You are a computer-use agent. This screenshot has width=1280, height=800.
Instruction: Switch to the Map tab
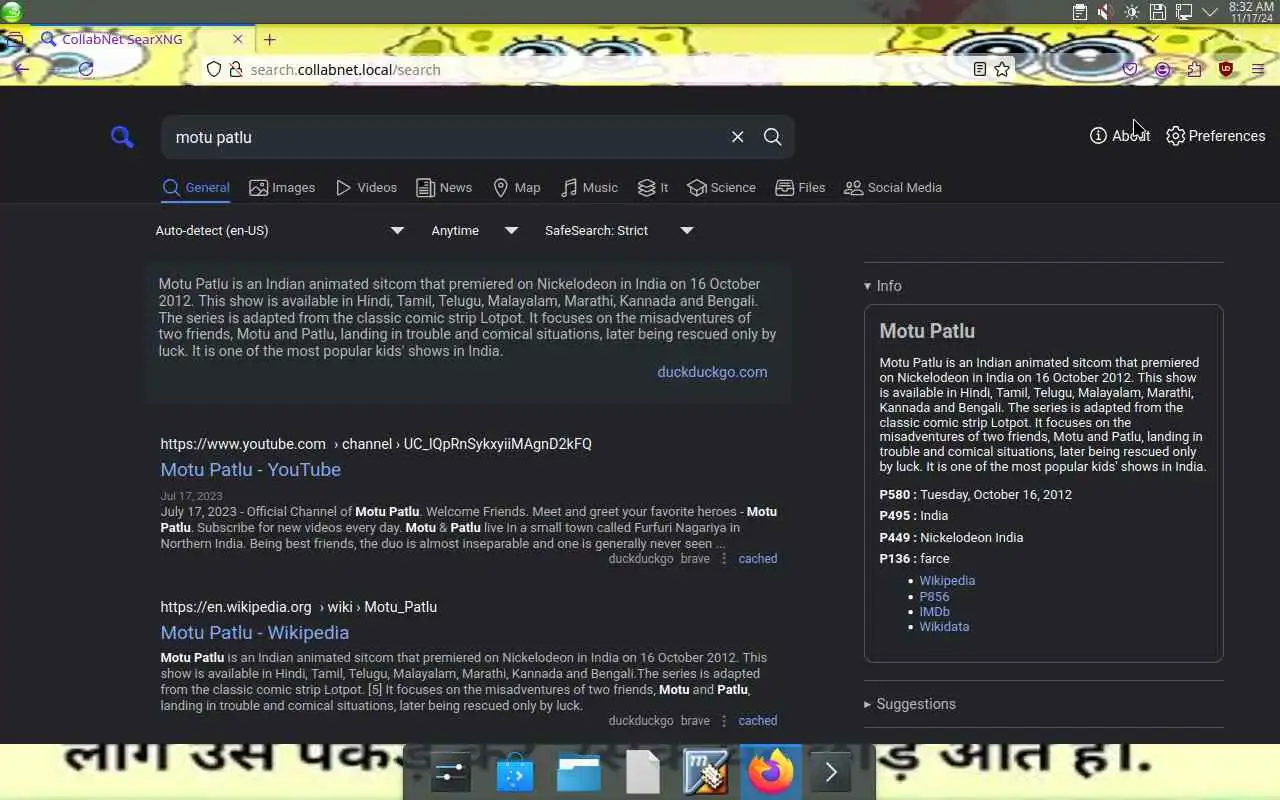coord(517,187)
